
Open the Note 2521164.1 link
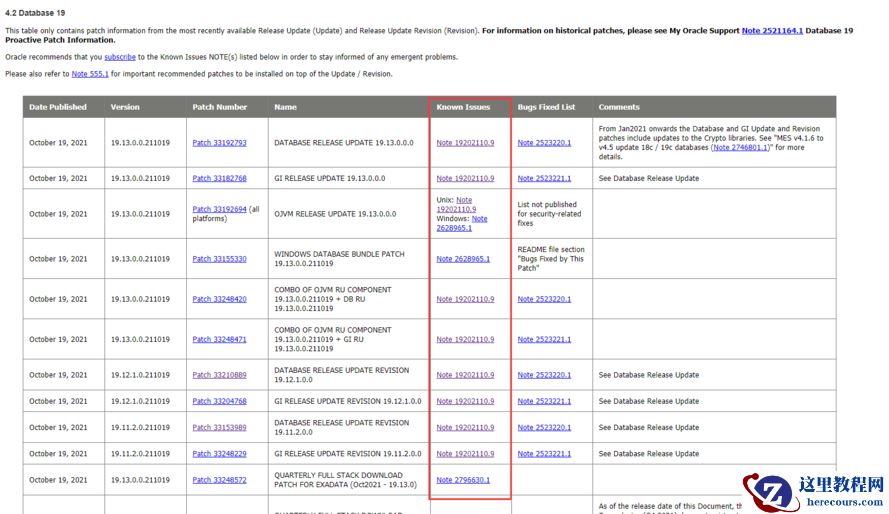[772, 31]
